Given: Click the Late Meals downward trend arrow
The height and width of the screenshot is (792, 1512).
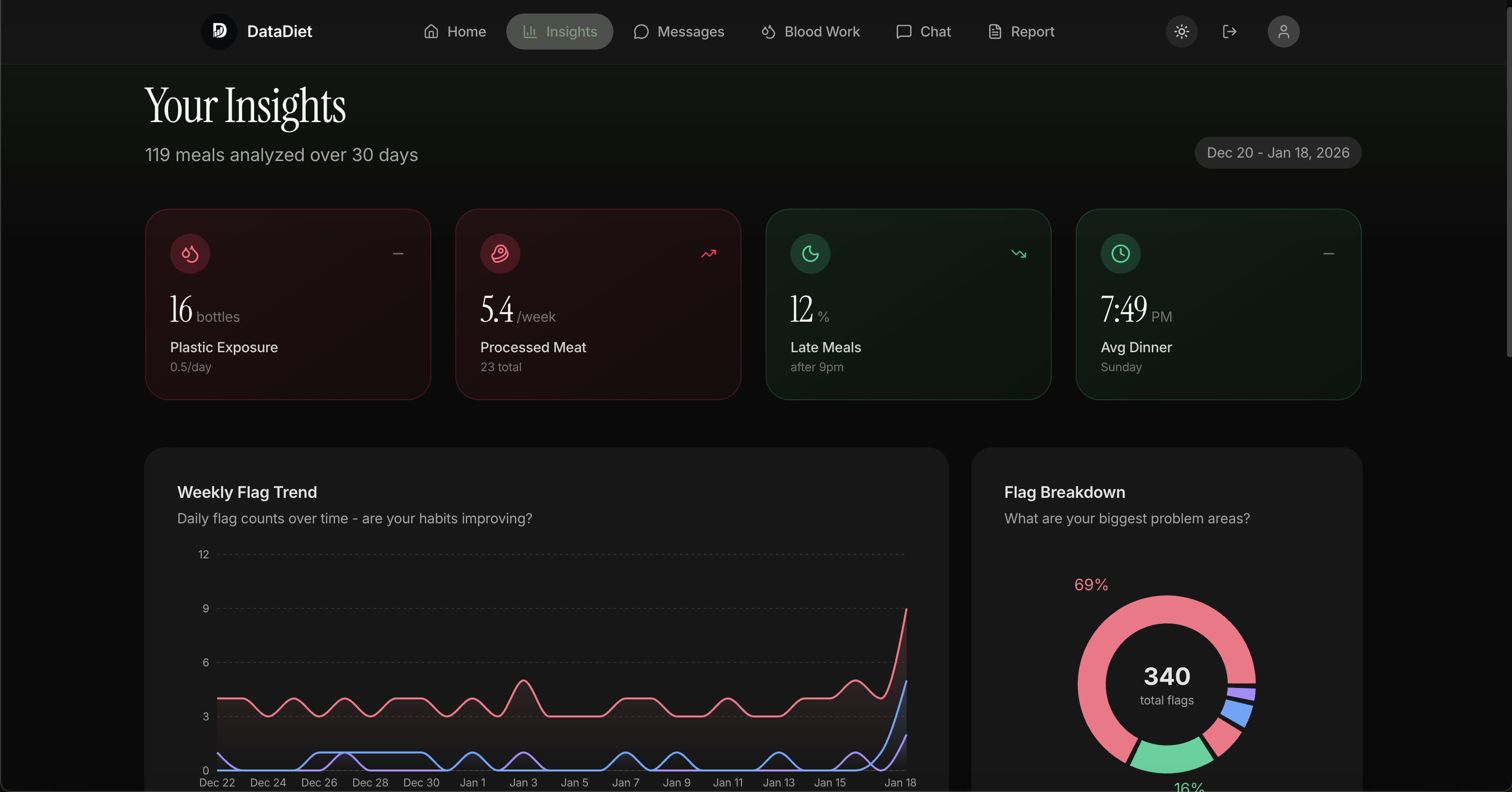Looking at the screenshot, I should coord(1018,254).
